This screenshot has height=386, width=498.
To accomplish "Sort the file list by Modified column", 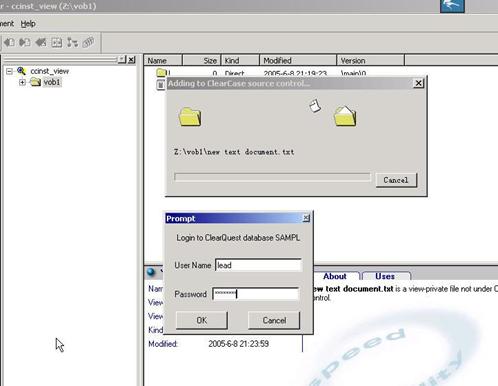I will point(298,60).
